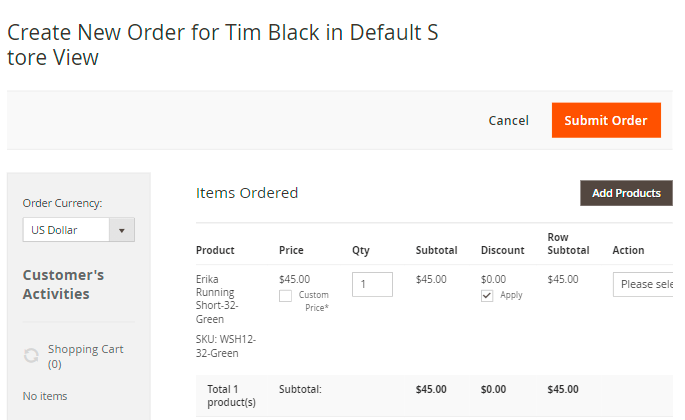Click the Apply label next to discount
This screenshot has height=420, width=685.
(x=511, y=295)
